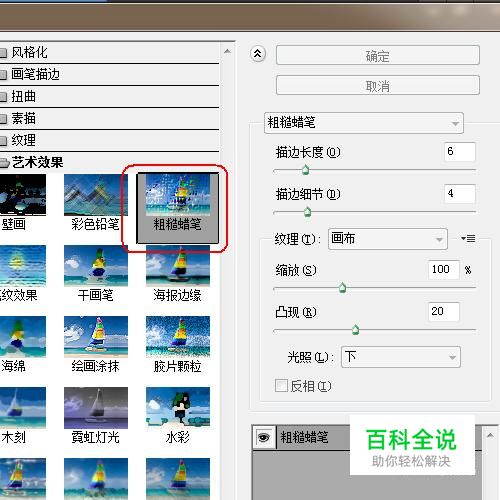
Task: Open the texture load menu icon
Action: point(468,238)
